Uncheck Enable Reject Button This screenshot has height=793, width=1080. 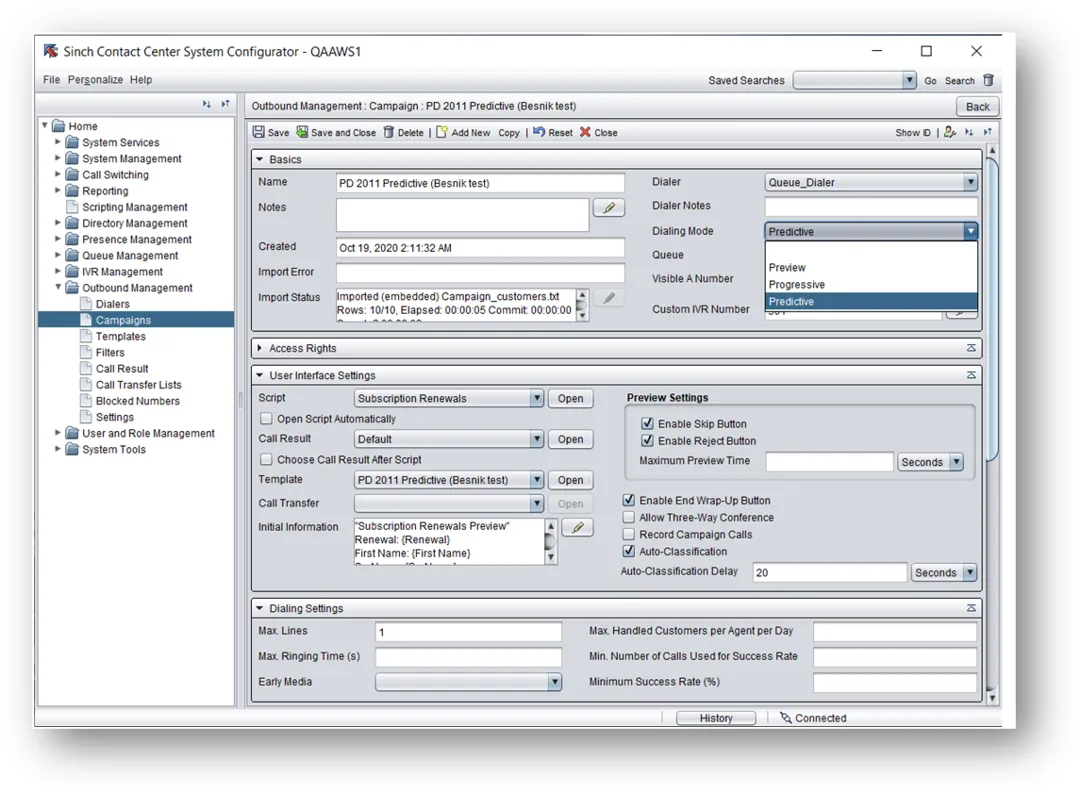tap(647, 440)
